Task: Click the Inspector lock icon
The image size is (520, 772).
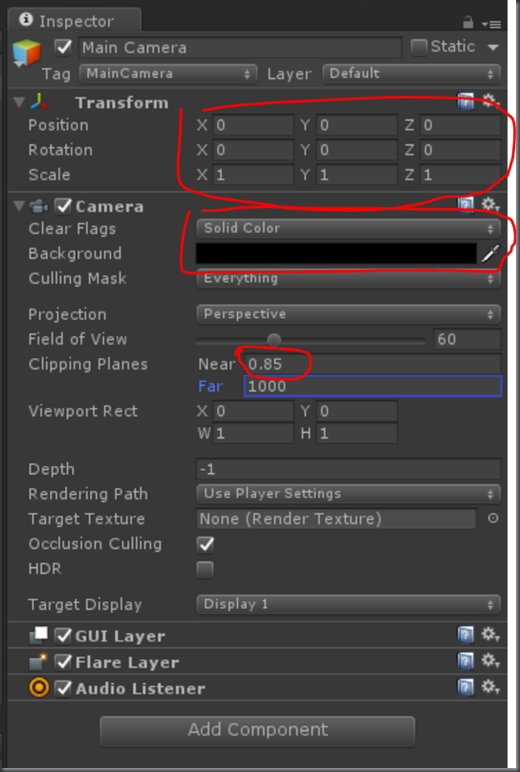Action: click(468, 22)
